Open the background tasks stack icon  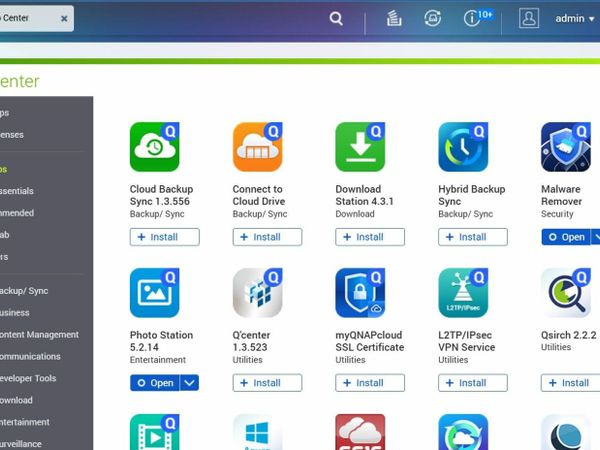[x=393, y=18]
